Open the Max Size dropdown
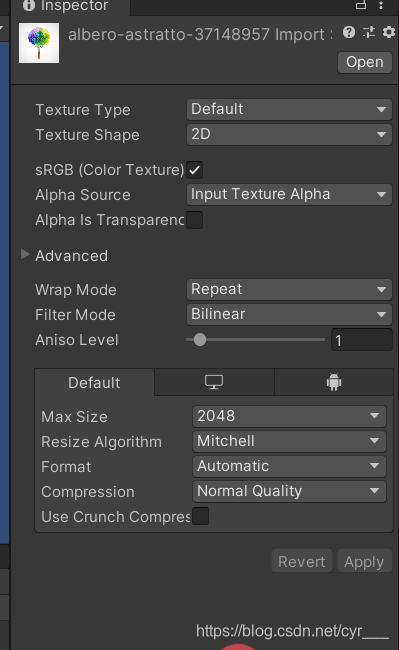Image resolution: width=399 pixels, height=650 pixels. pos(289,416)
